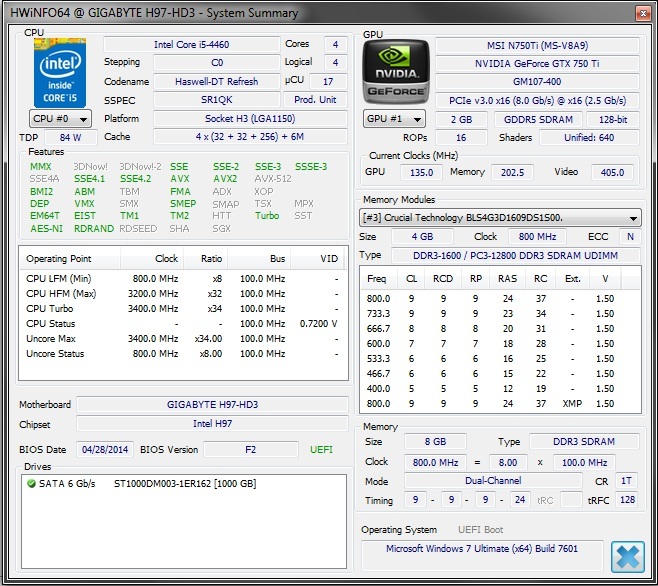658x586 pixels.
Task: Select the XMP timing row
Action: tap(500, 403)
